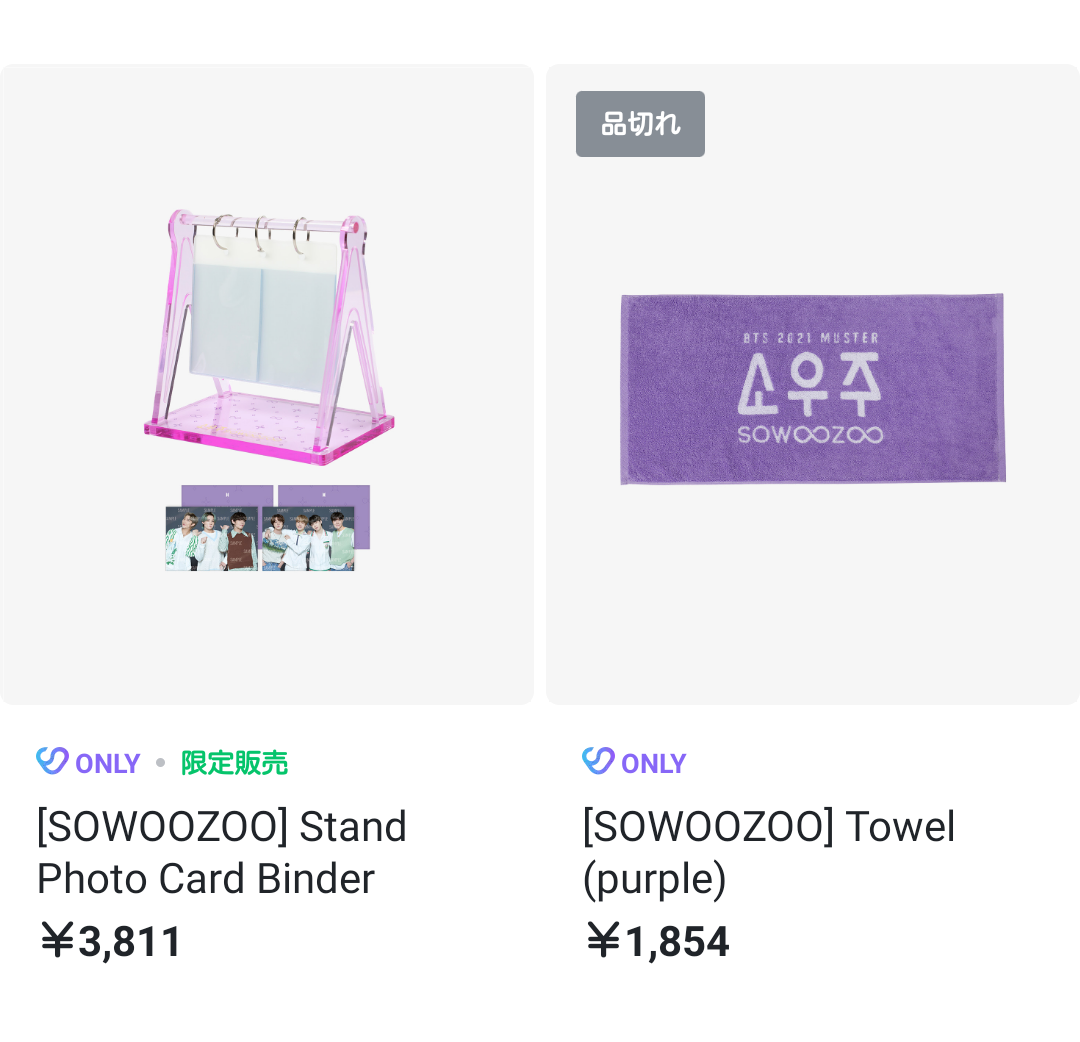
Task: Tap the 品切れ sold-out badge
Action: [x=640, y=124]
